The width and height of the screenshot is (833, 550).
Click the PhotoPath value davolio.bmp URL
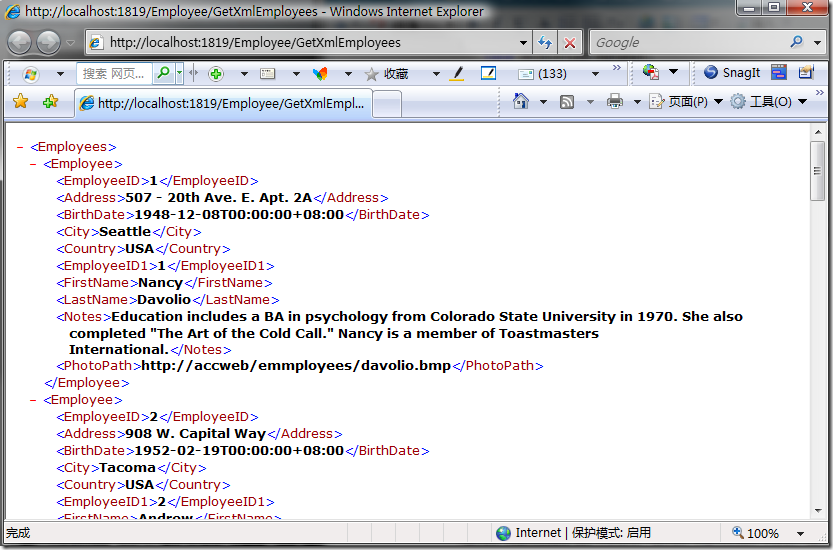[x=296, y=366]
